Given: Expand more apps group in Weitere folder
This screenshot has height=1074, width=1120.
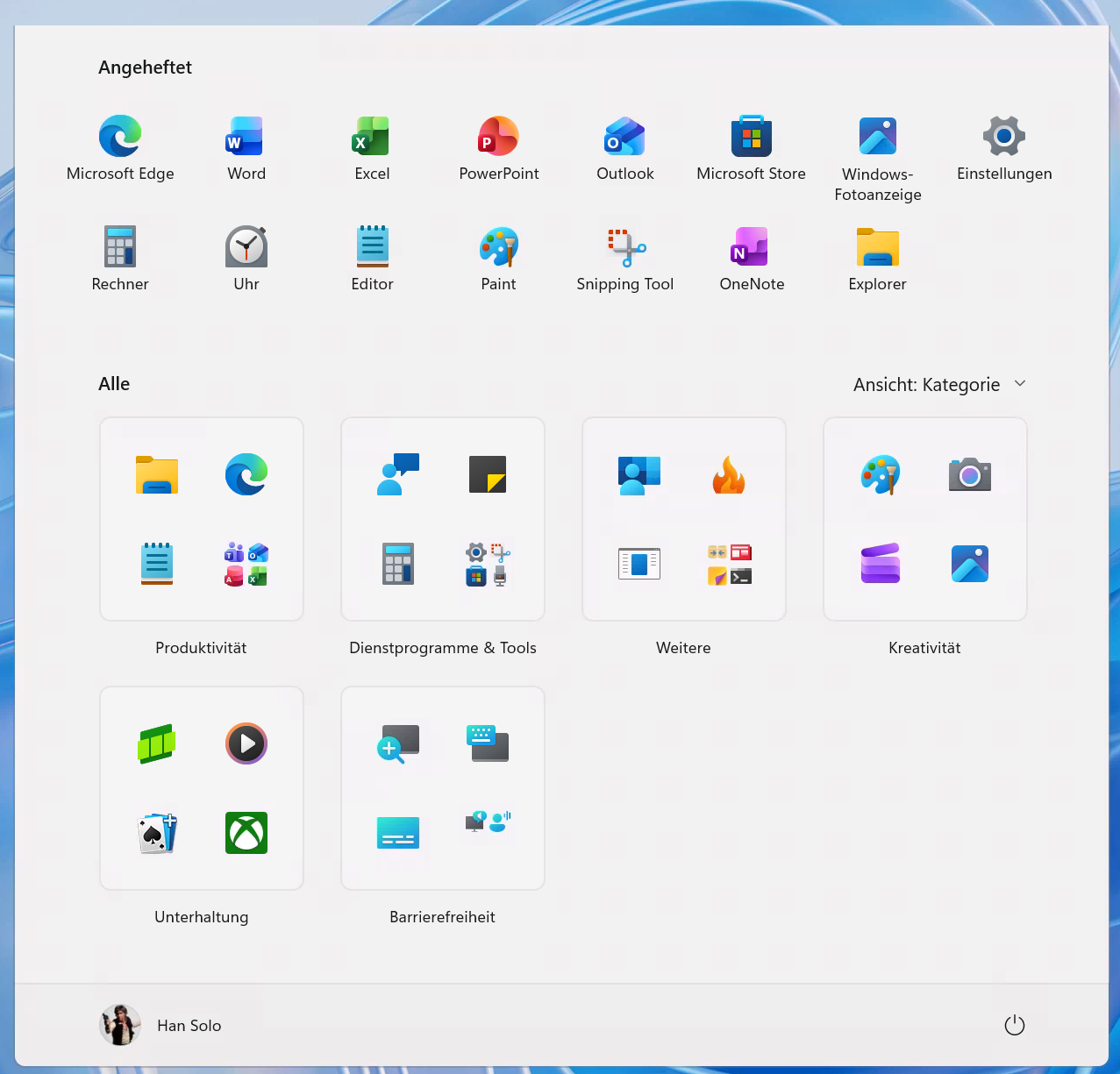Looking at the screenshot, I should click(729, 564).
